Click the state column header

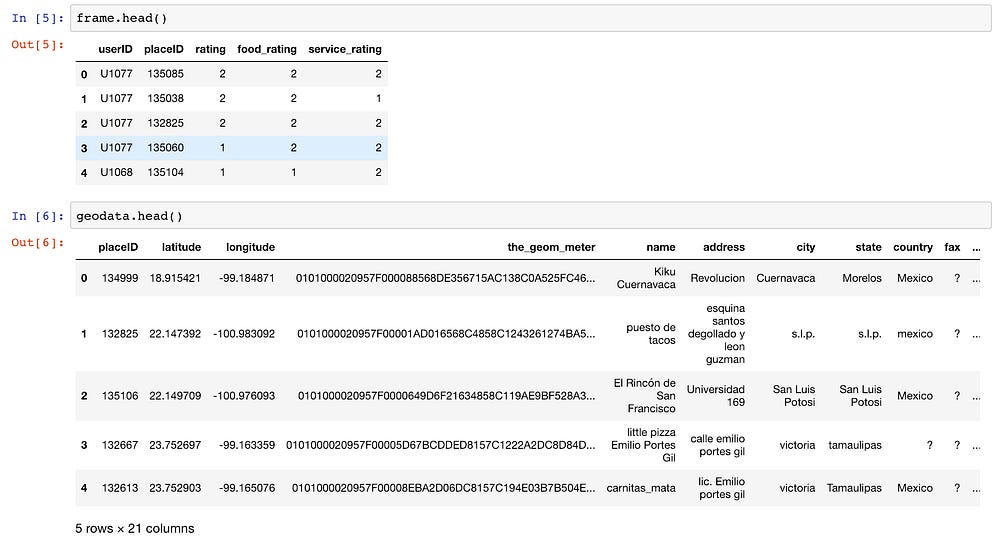[x=869, y=247]
